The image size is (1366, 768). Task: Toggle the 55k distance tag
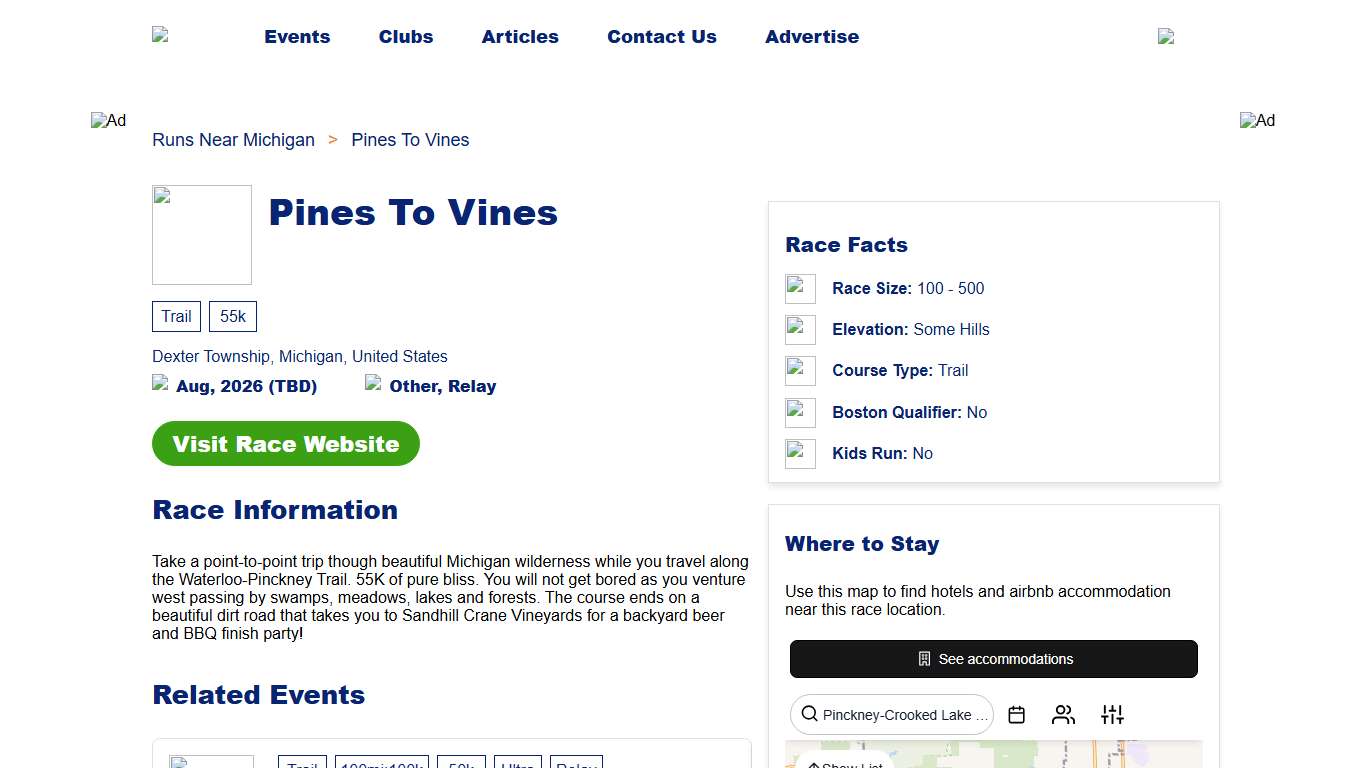(232, 316)
